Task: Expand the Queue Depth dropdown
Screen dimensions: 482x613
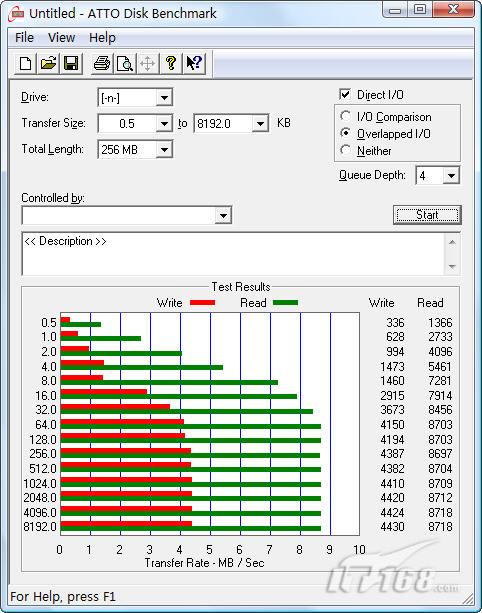Action: [x=451, y=176]
